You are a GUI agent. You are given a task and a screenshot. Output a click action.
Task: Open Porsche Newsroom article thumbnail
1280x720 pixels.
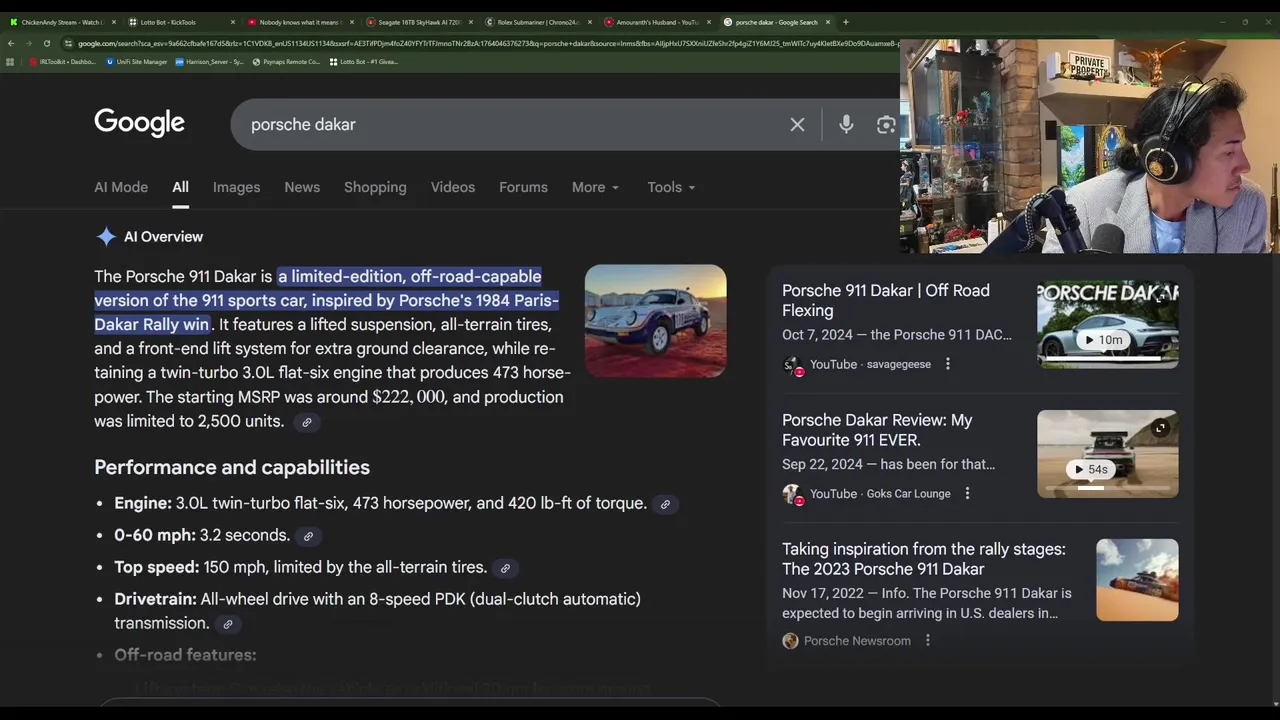(x=1137, y=580)
